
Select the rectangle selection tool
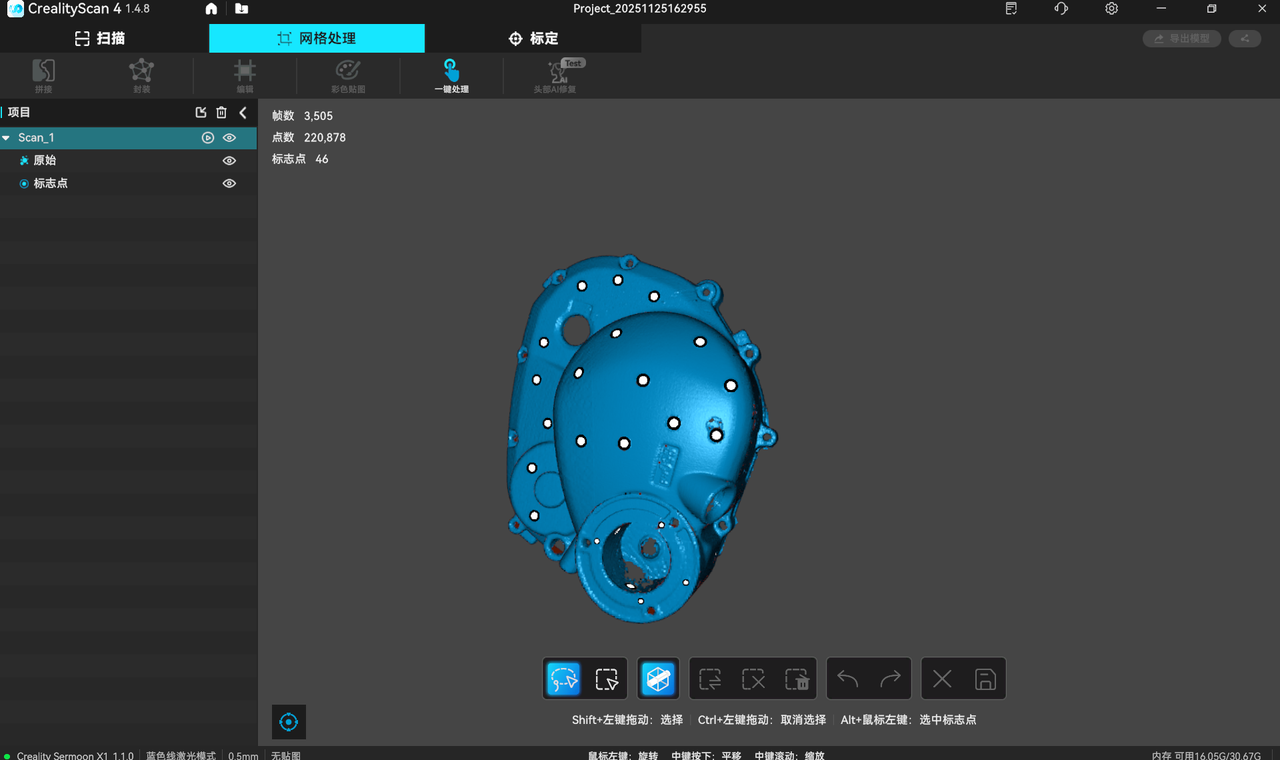click(607, 679)
